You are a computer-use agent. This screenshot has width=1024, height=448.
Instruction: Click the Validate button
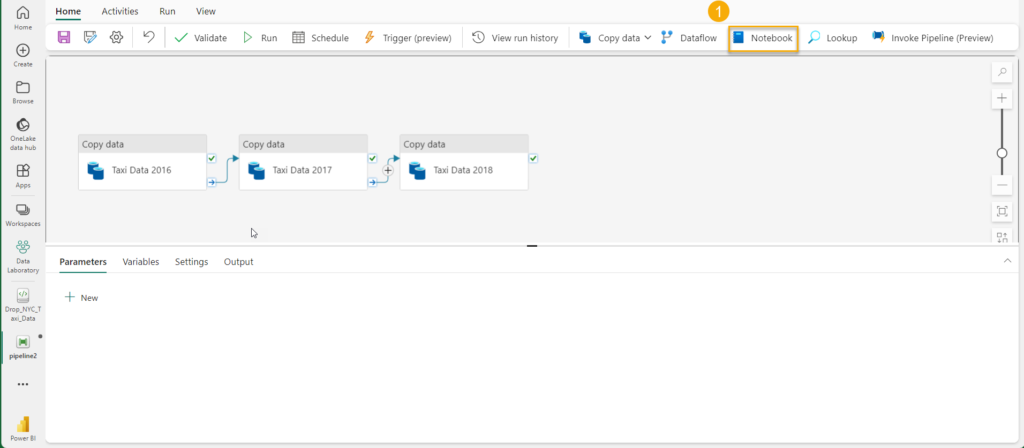[x=200, y=38]
